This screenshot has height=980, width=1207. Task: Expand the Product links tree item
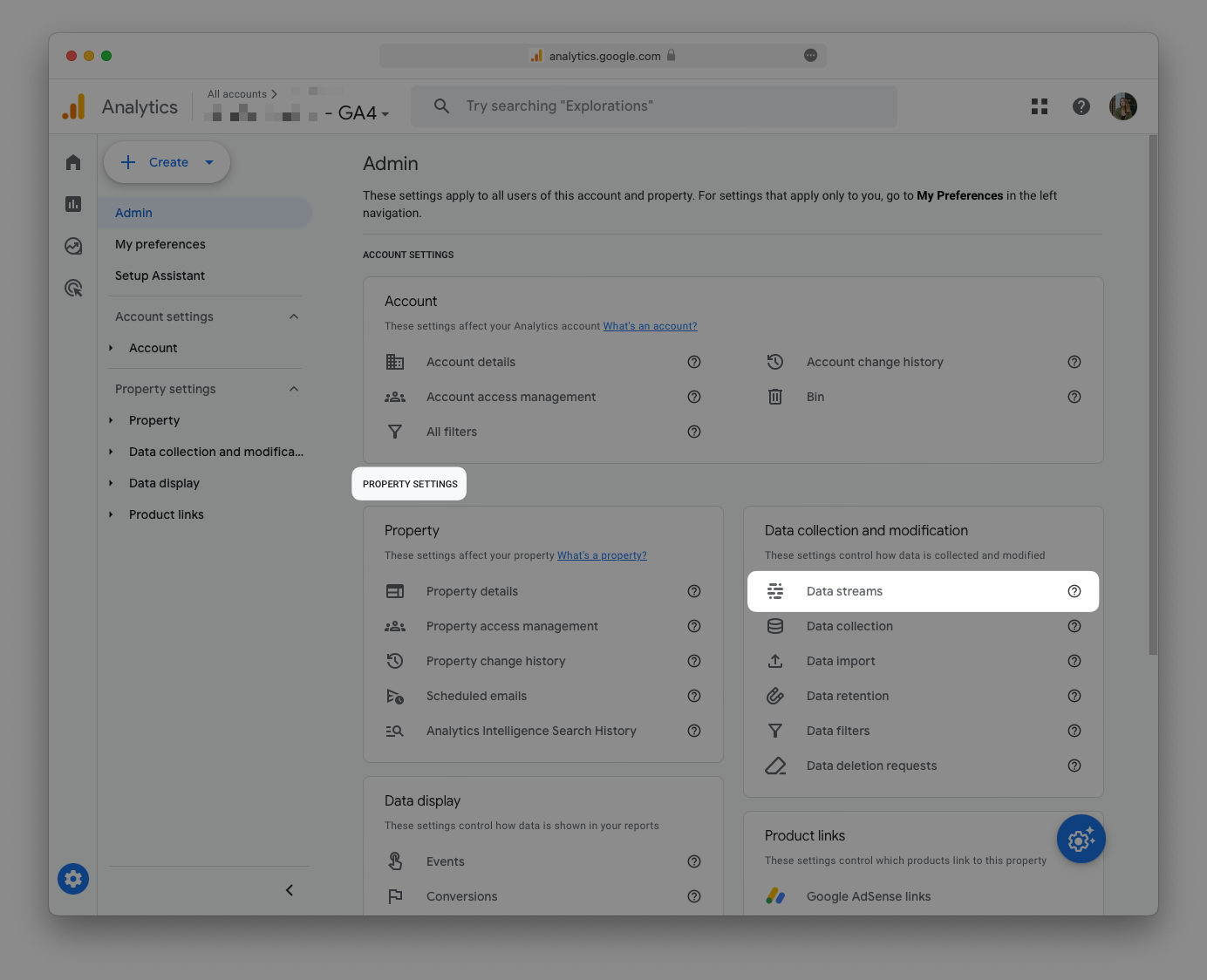click(x=111, y=514)
